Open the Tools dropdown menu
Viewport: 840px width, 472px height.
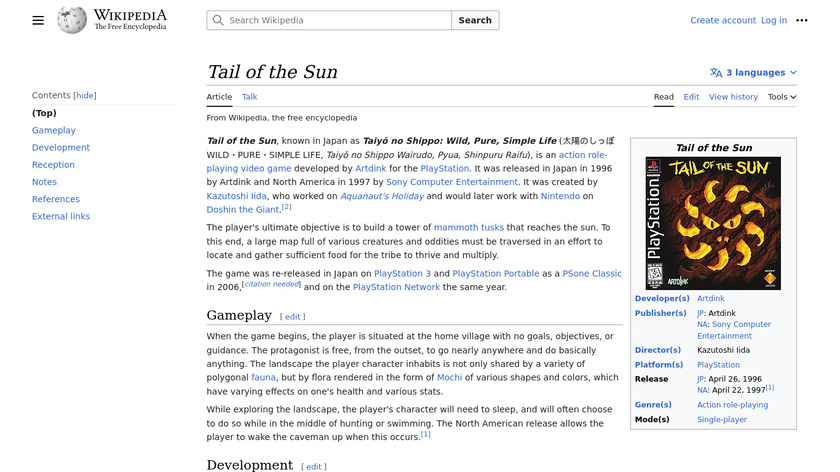(782, 97)
